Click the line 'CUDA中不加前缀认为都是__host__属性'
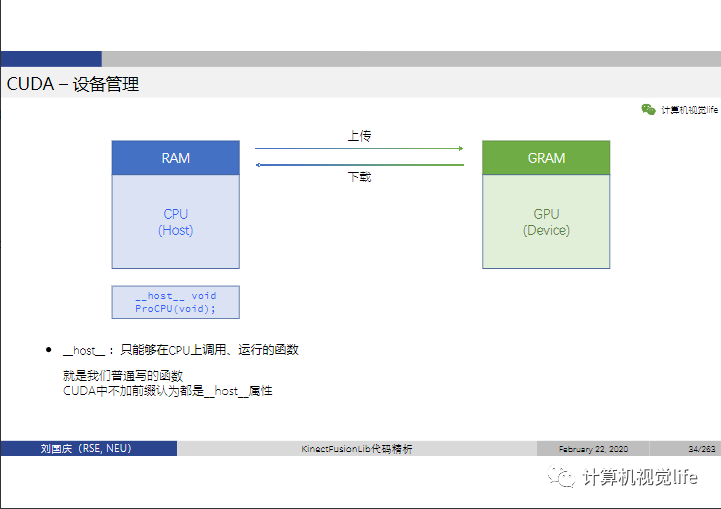 (x=167, y=391)
